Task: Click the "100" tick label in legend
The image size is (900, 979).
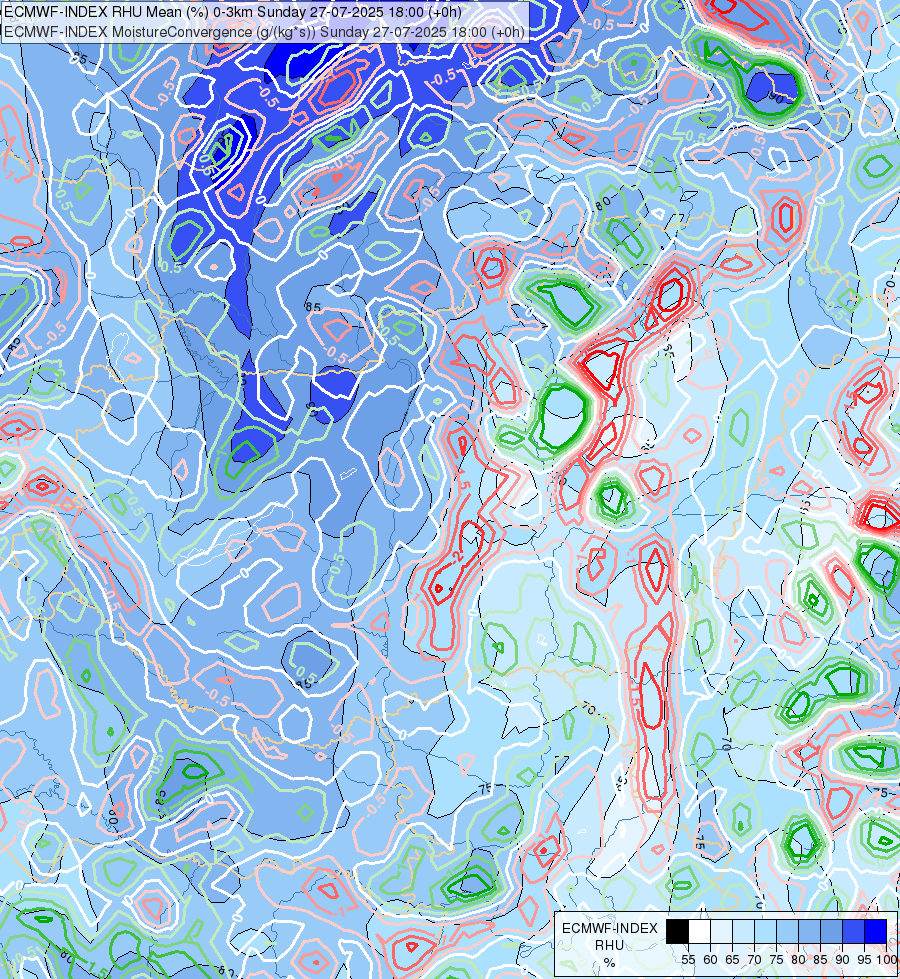Action: click(887, 960)
